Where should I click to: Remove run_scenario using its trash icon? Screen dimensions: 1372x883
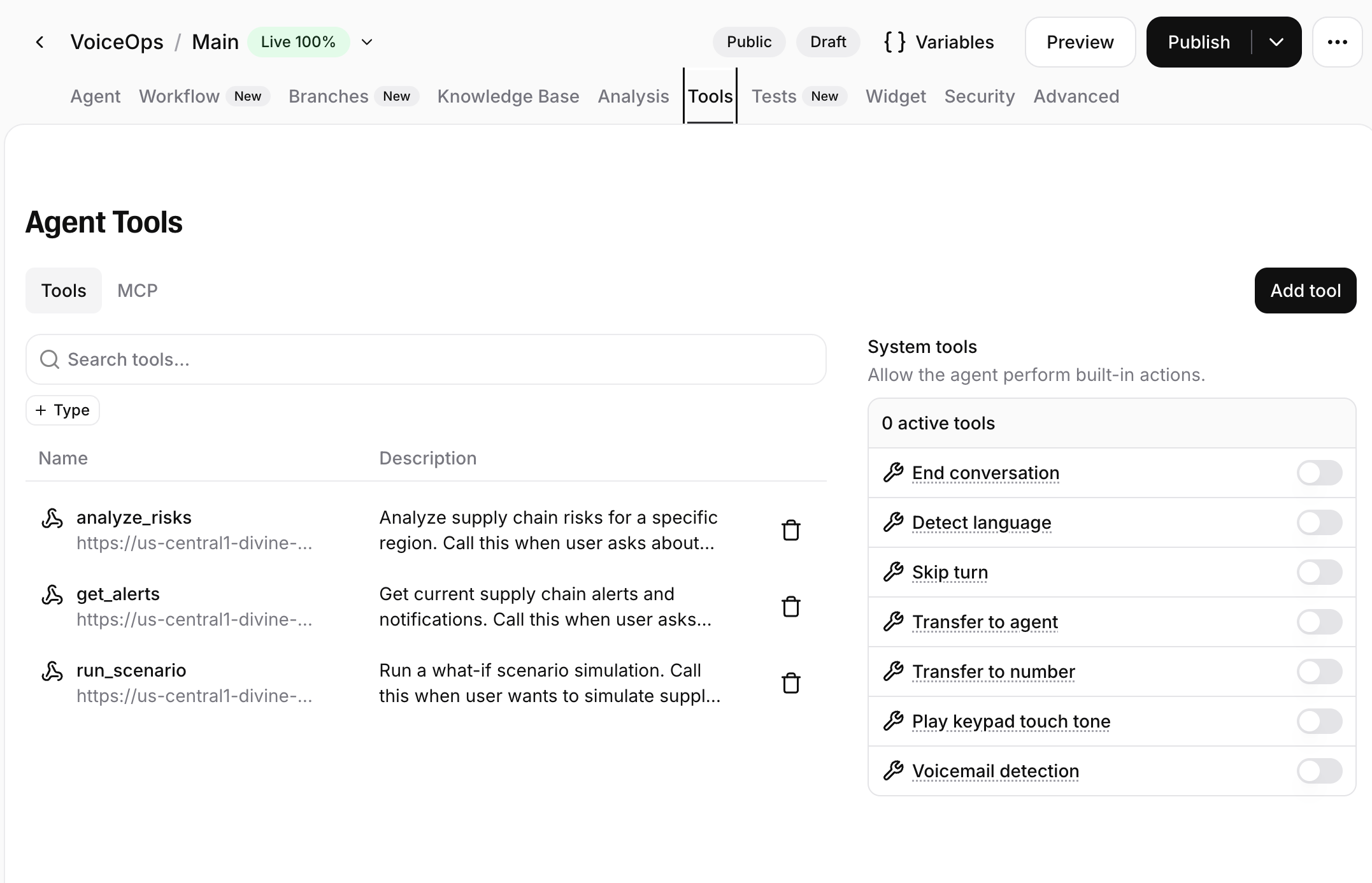tap(790, 683)
